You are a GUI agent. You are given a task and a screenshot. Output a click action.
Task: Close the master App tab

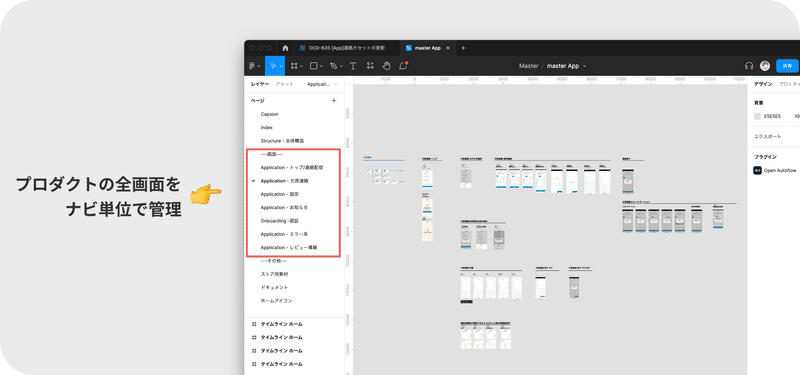(448, 48)
